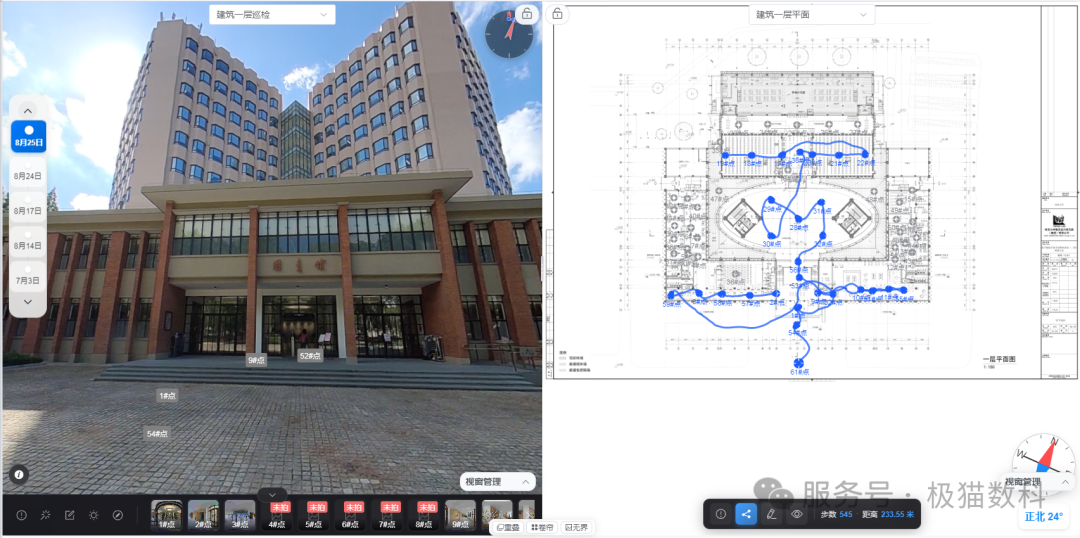This screenshot has height=538, width=1080.
Task: Expand the 视窗管理 panel in the panorama view
Action: 497,482
